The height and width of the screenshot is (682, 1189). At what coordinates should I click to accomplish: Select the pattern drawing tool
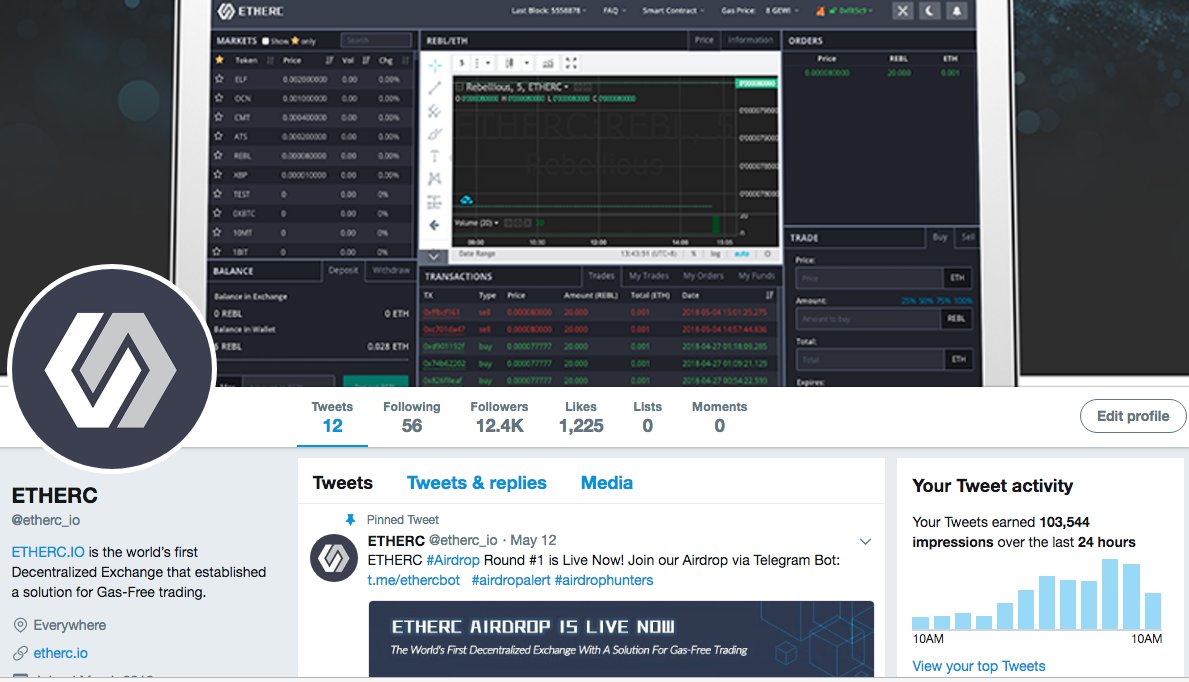[x=435, y=179]
